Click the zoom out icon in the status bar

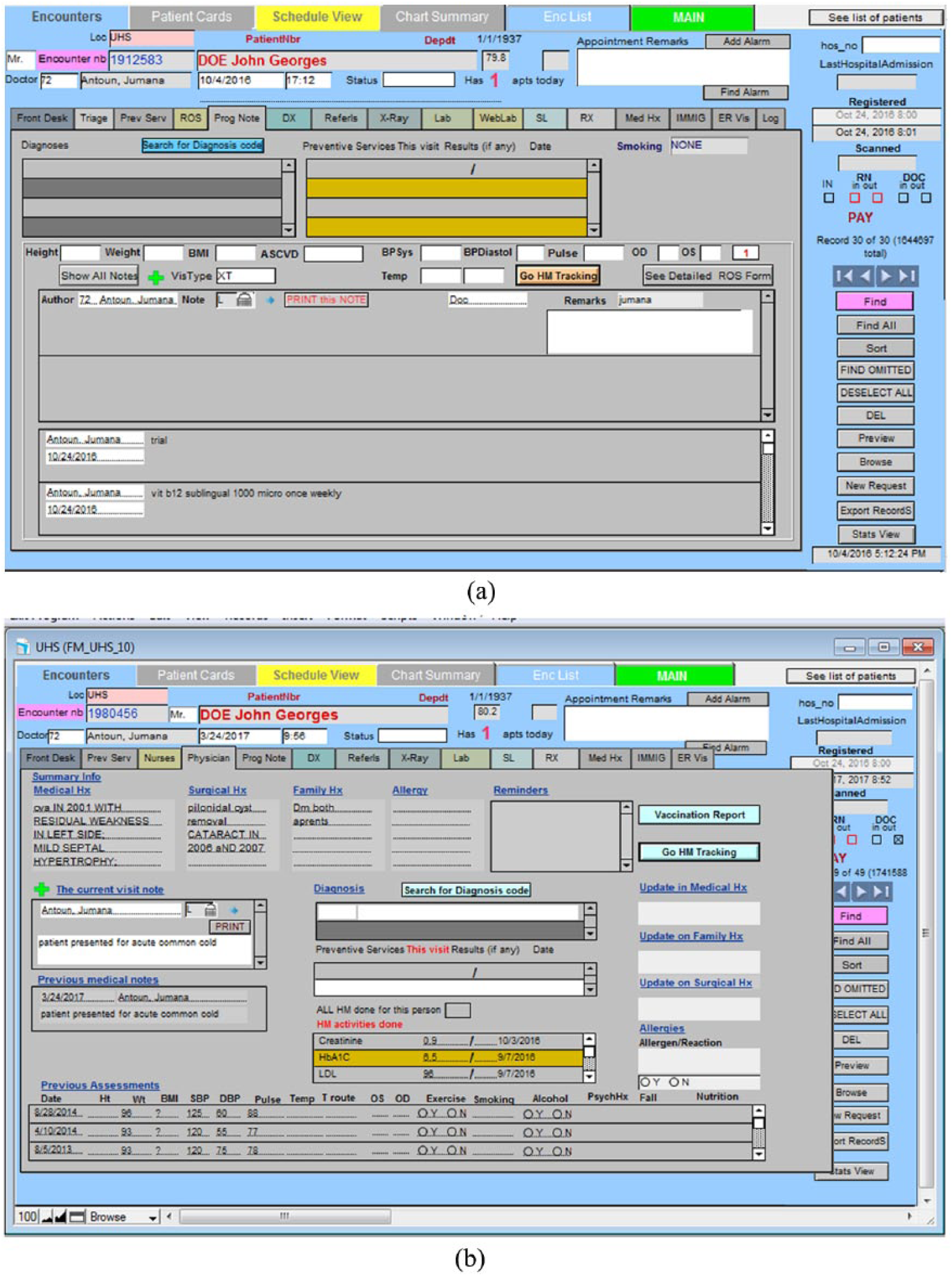48,1216
